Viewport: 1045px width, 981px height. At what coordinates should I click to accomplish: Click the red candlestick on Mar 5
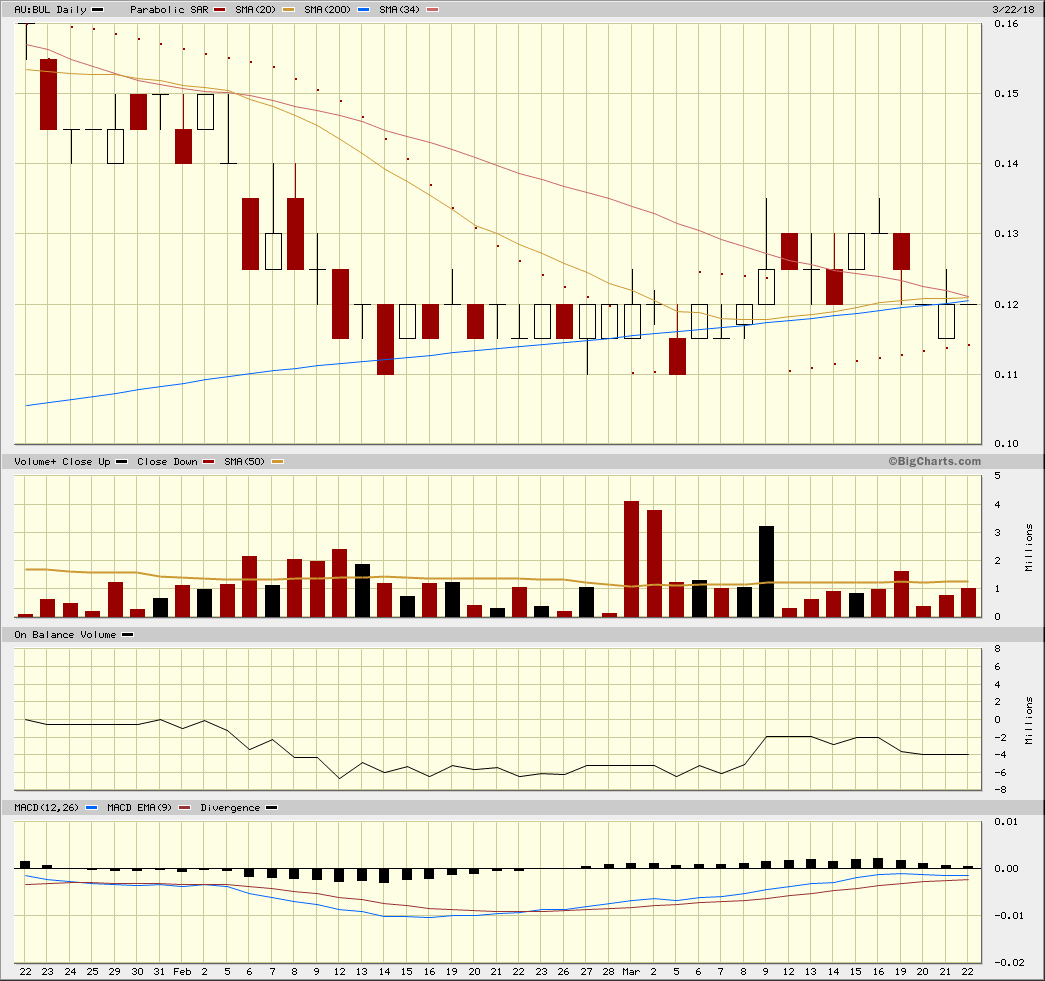click(x=677, y=357)
